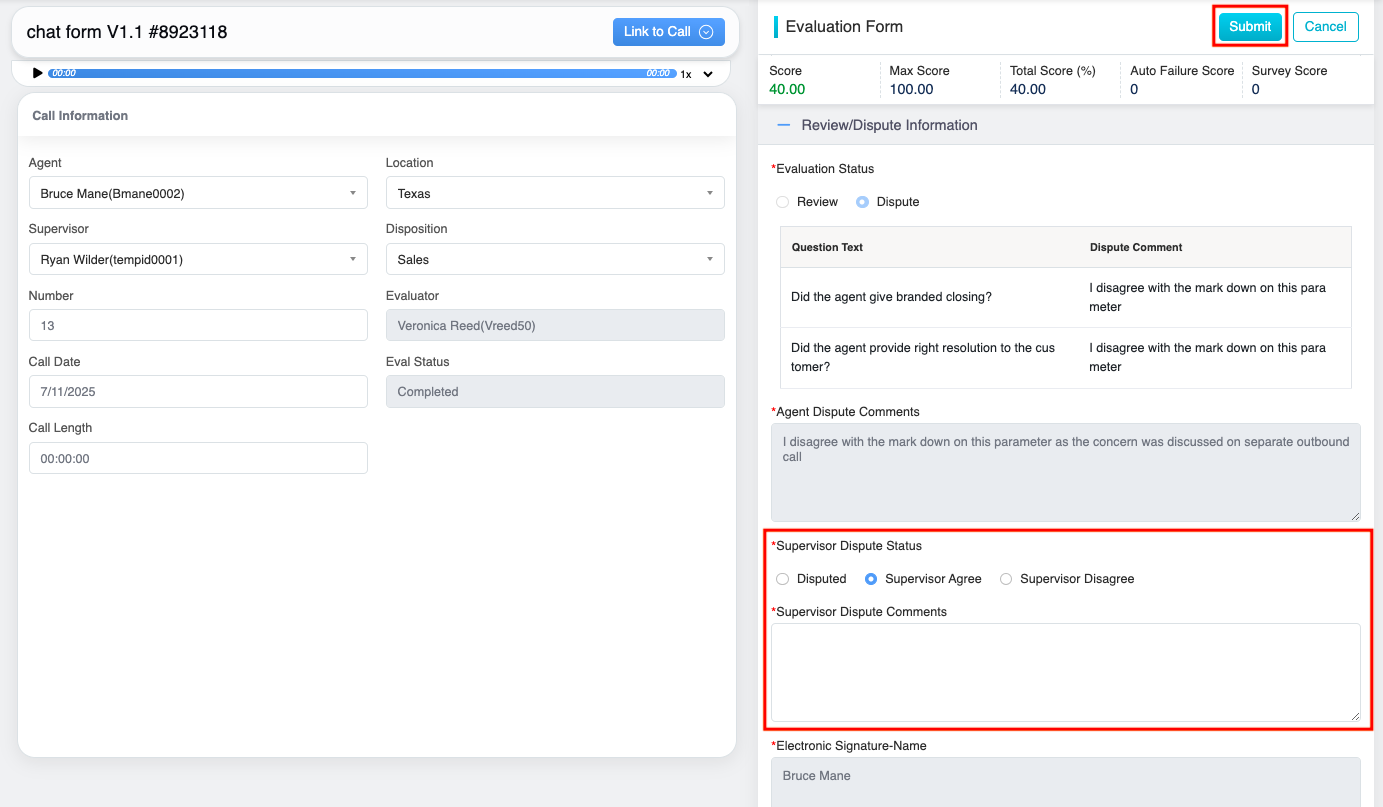Click the Call Length input field
Image resolution: width=1383 pixels, height=807 pixels.
[198, 459]
